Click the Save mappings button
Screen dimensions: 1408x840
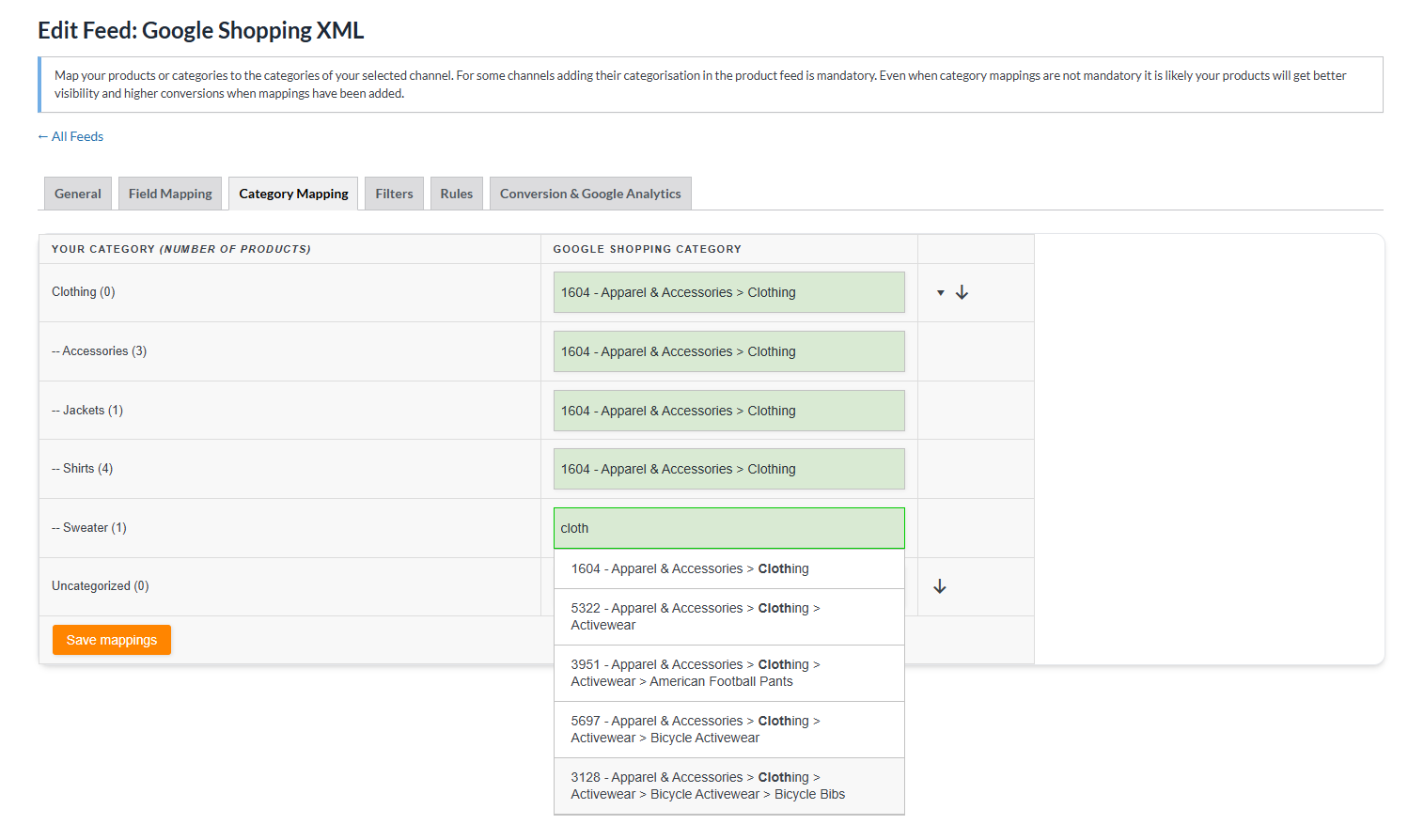point(112,640)
